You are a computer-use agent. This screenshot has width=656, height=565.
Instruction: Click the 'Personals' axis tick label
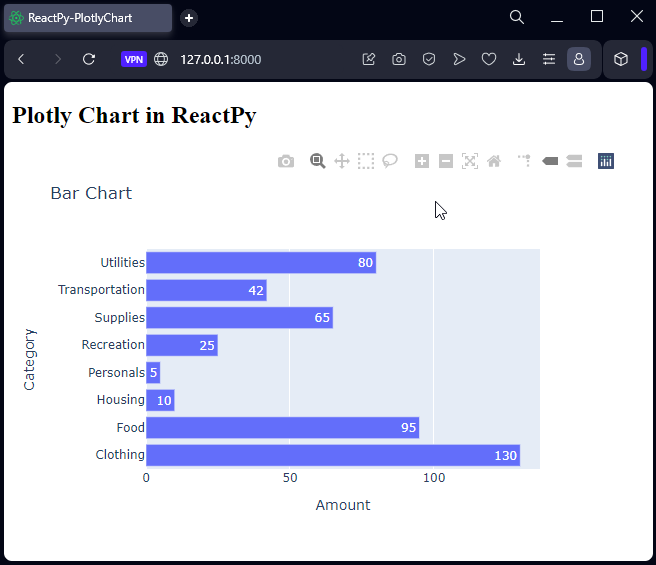(116, 372)
